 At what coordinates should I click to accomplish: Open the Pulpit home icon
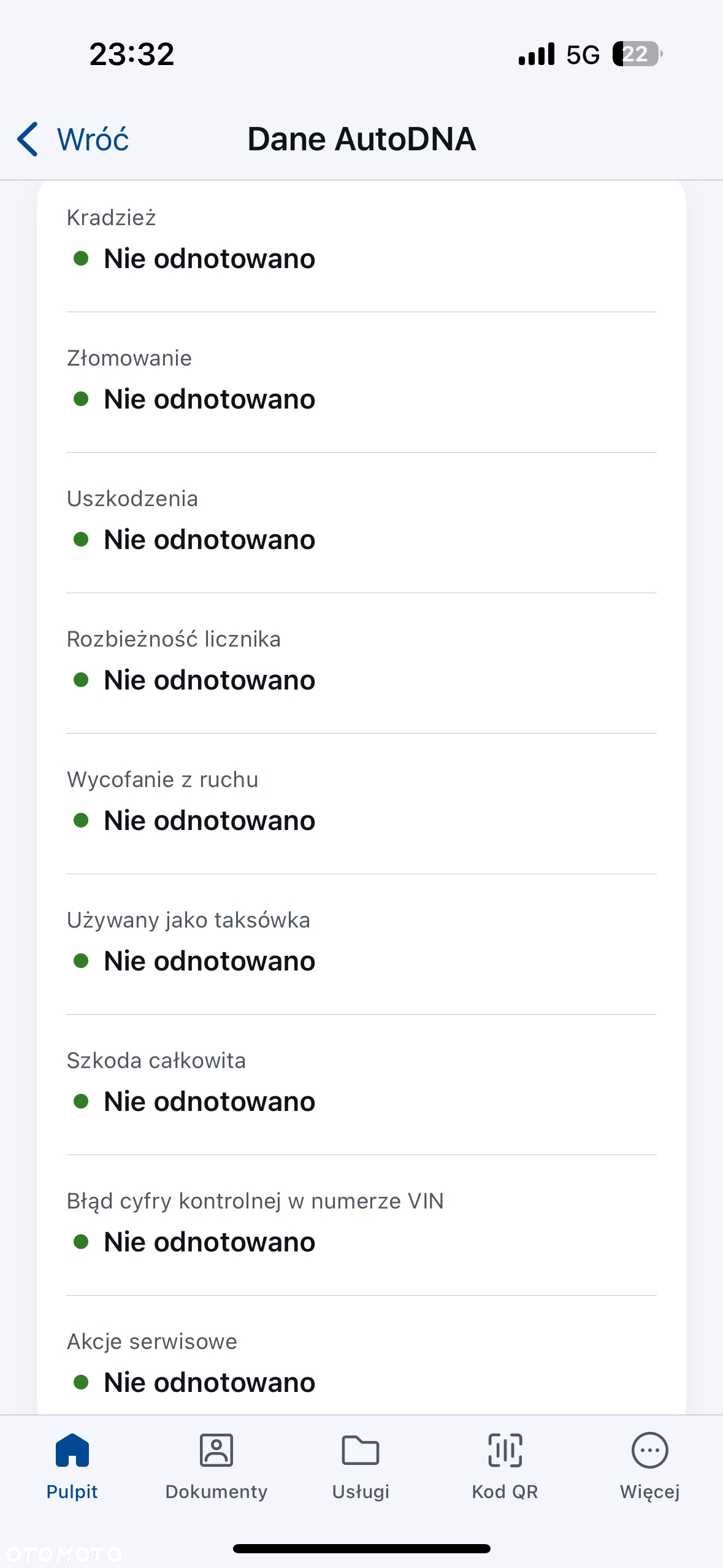tap(72, 1450)
